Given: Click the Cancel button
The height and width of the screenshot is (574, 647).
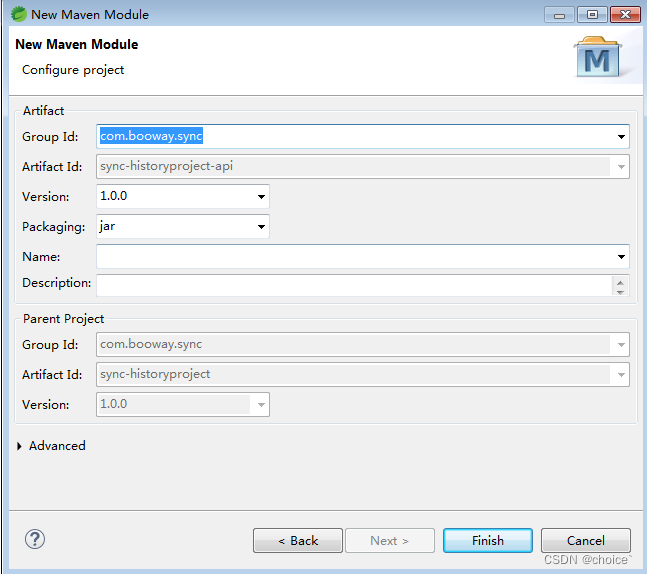Looking at the screenshot, I should coord(586,541).
